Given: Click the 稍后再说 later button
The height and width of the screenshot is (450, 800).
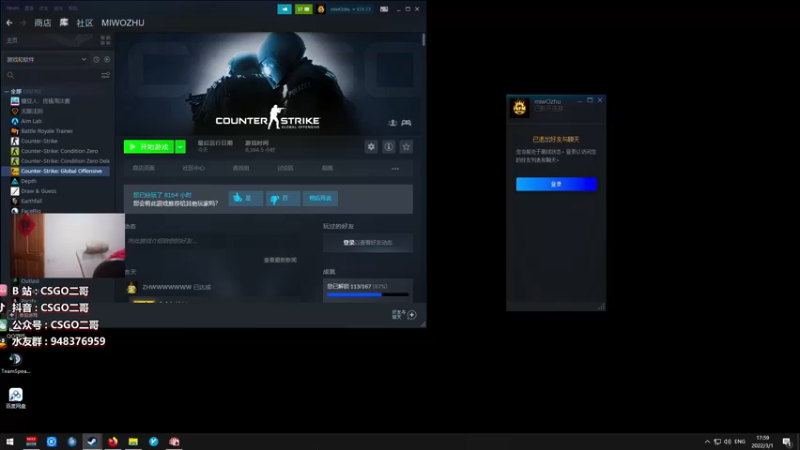Looking at the screenshot, I should 320,198.
